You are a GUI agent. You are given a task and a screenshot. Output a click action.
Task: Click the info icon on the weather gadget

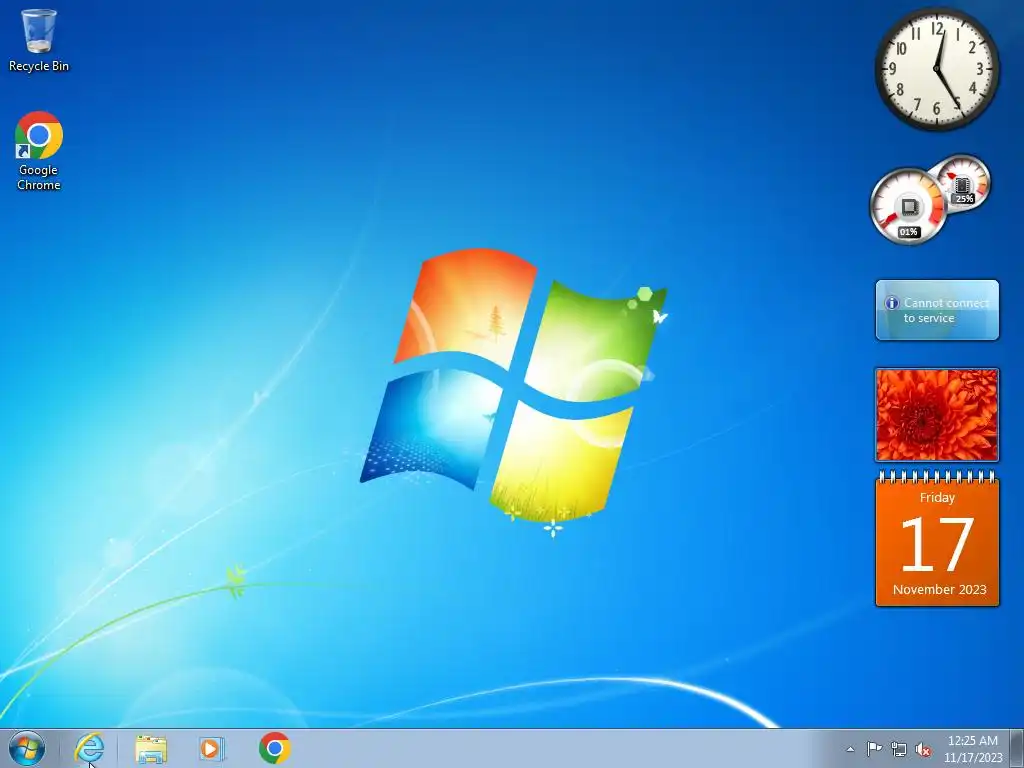[891, 303]
